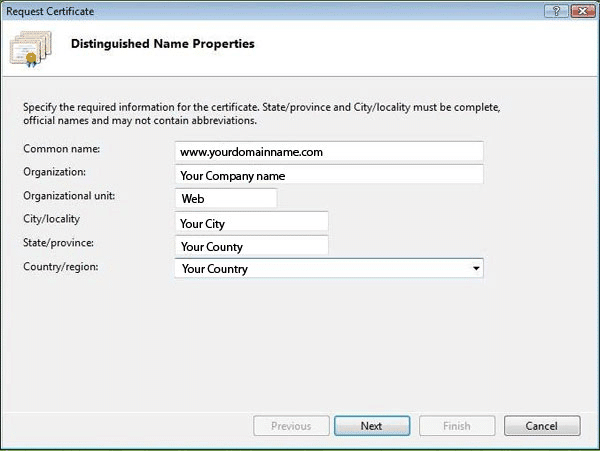Click the Distinguished Name Properties heading
600x451 pixels.
click(162, 44)
